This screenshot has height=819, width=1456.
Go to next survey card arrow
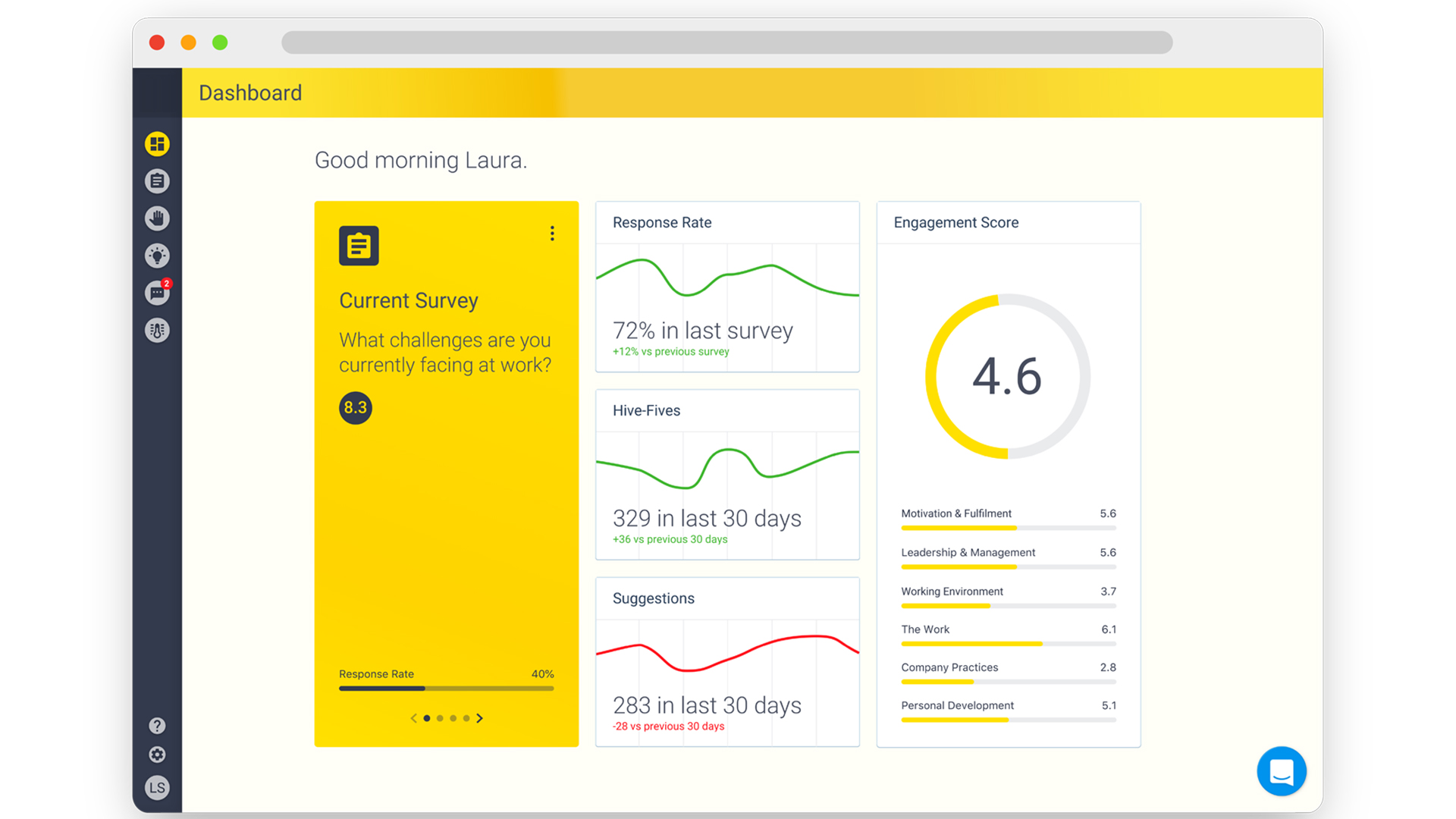(x=480, y=718)
